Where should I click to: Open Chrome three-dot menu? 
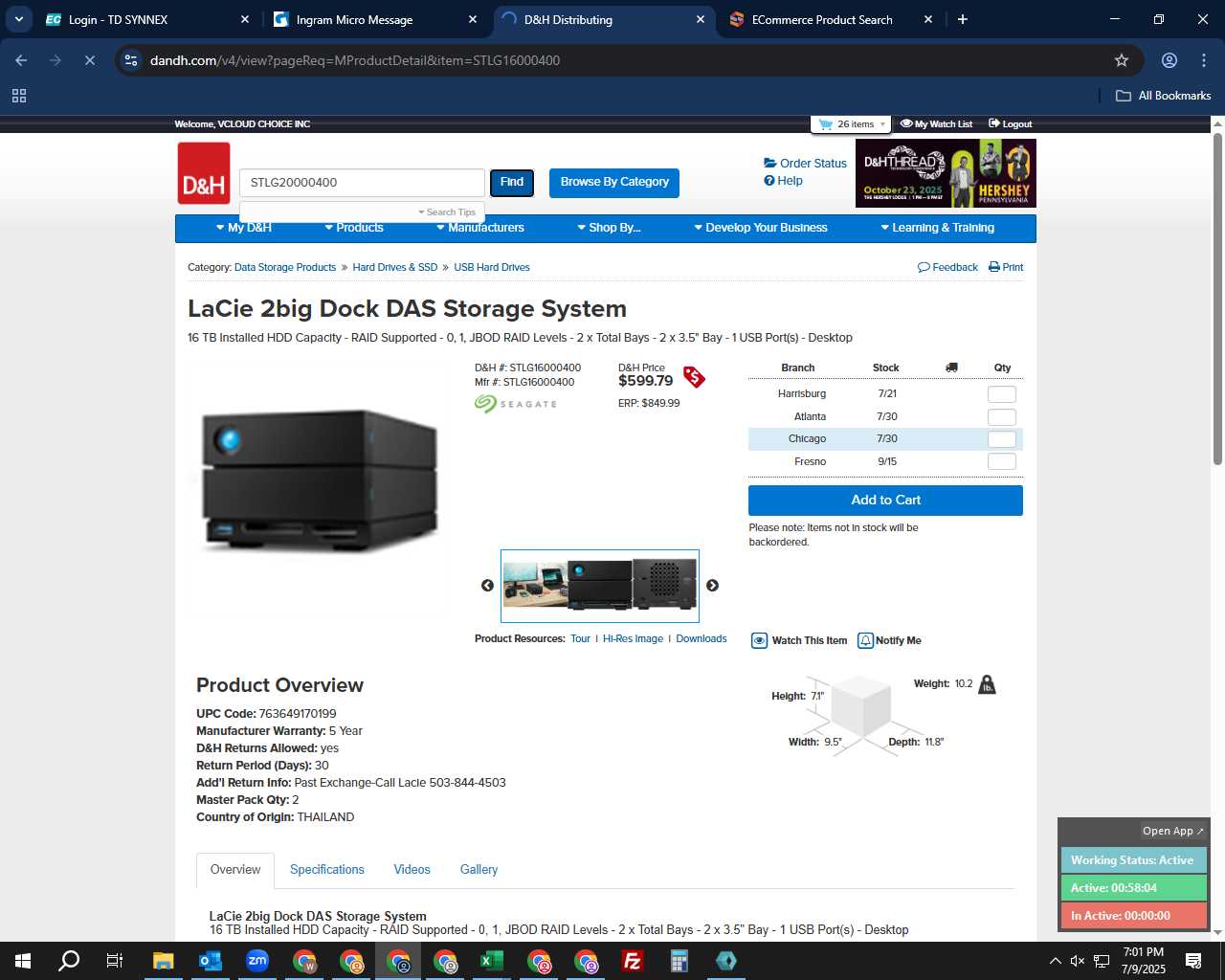(1204, 60)
